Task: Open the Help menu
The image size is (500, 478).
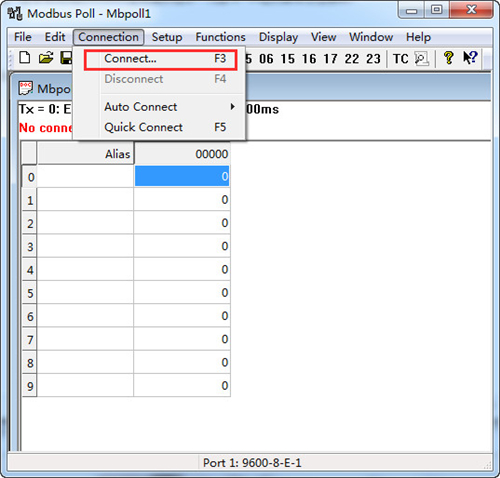Action: (418, 37)
